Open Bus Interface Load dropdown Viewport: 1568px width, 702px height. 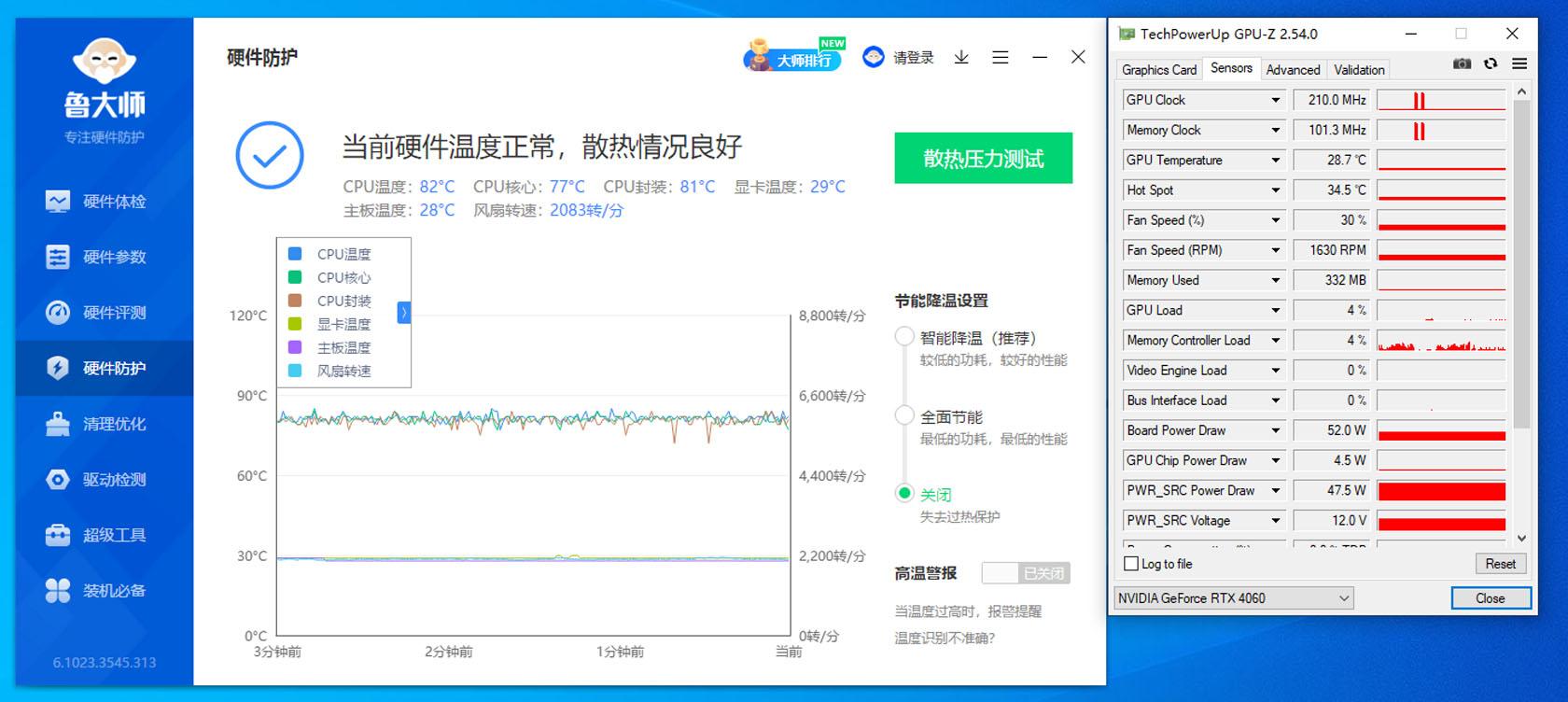(x=1275, y=400)
